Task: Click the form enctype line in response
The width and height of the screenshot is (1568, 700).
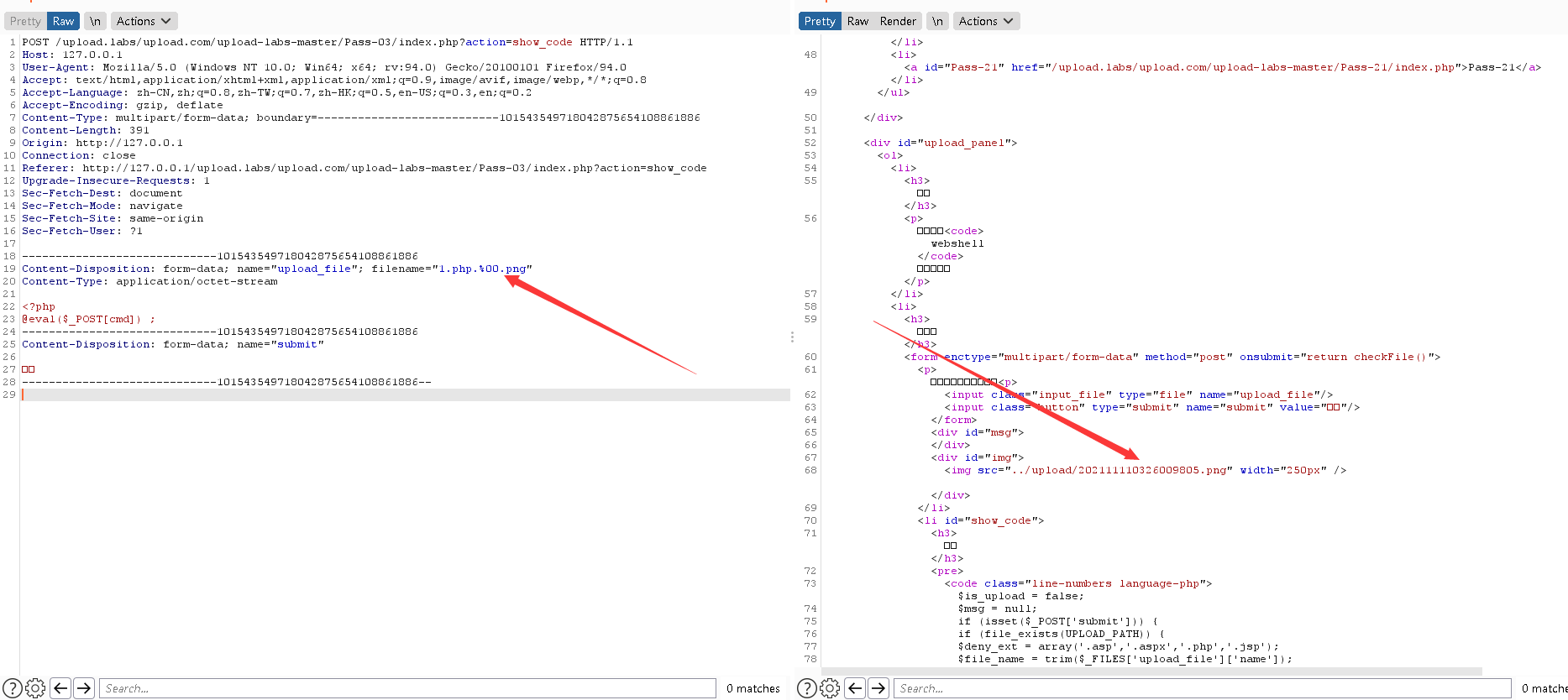Action: 1172,357
